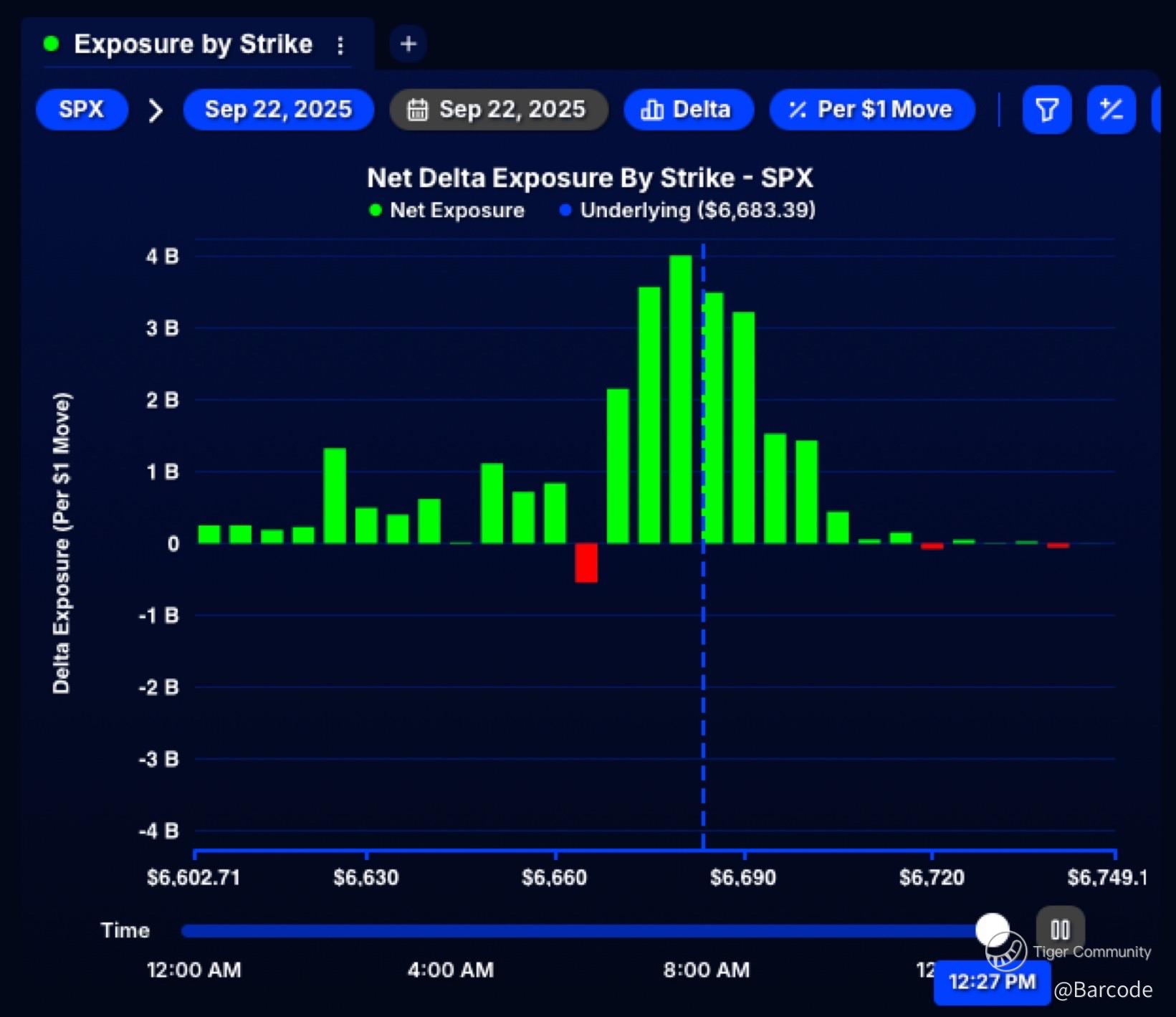This screenshot has width=1176, height=1017.
Task: Open the Per $1 Move selector
Action: (x=872, y=110)
